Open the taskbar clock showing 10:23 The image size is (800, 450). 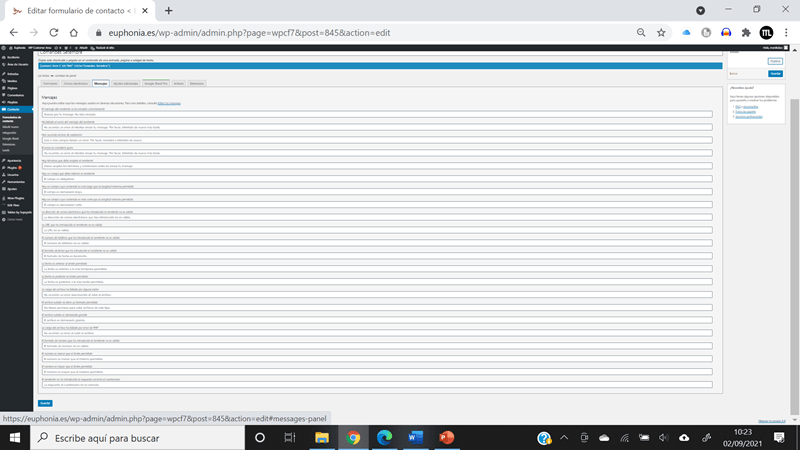tap(742, 438)
